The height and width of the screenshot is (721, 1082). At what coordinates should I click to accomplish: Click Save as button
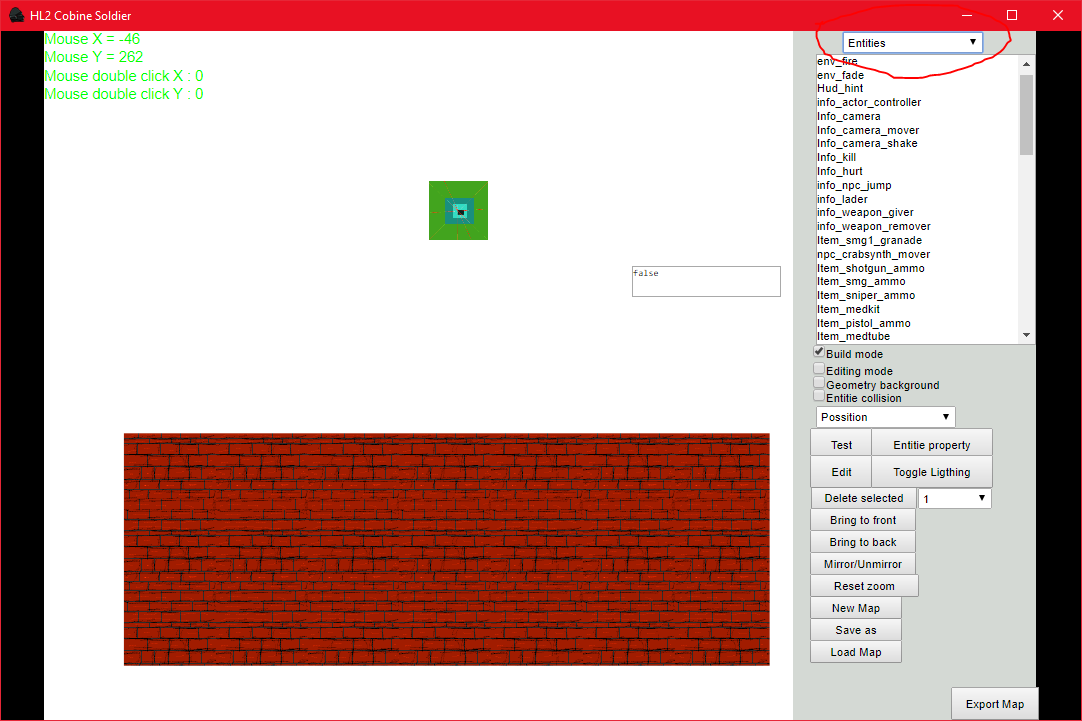pos(856,630)
